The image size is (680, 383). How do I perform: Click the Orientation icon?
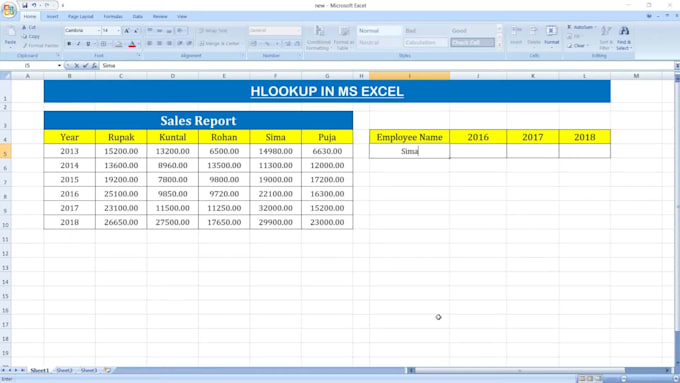point(181,31)
